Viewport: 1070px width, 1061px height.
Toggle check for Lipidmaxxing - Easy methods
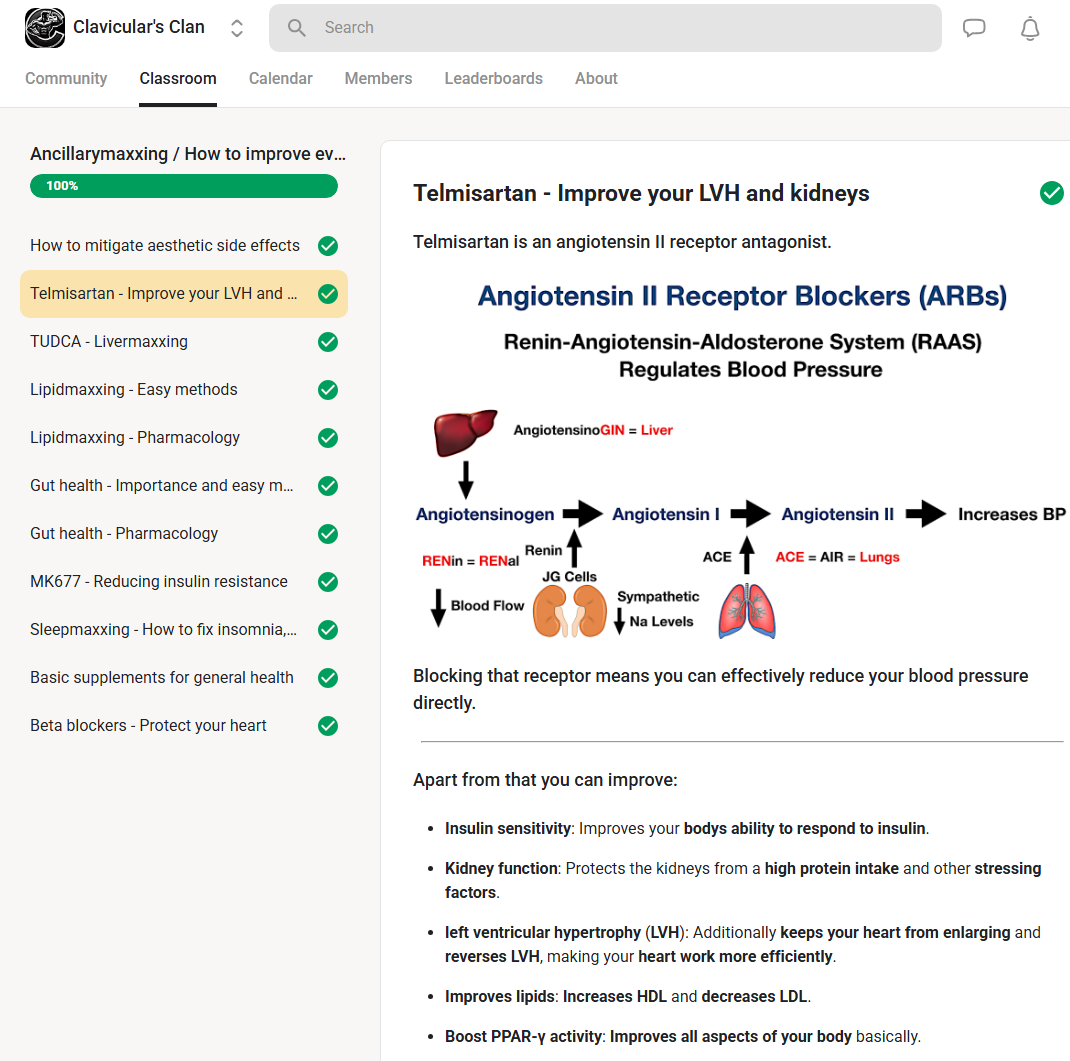tap(328, 390)
